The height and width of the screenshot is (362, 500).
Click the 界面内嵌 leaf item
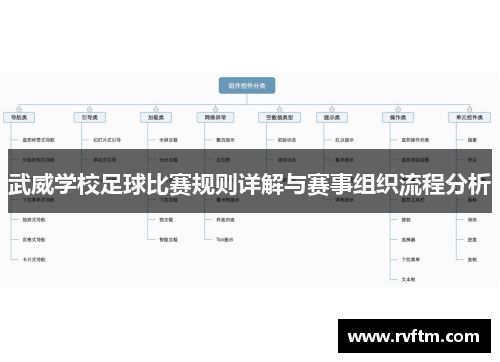coord(225,220)
